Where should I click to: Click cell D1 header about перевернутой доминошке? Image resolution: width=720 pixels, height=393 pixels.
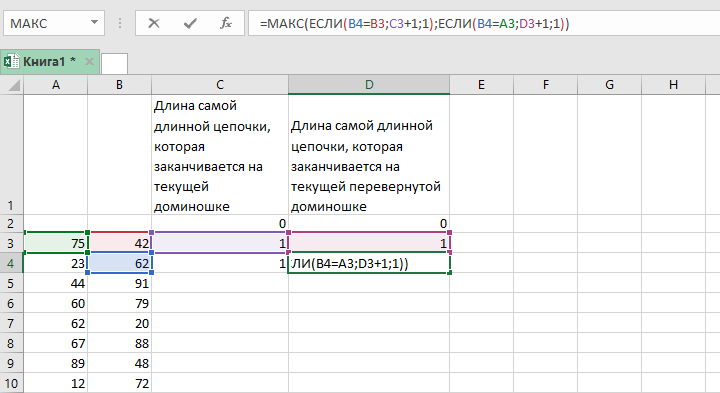(369, 154)
